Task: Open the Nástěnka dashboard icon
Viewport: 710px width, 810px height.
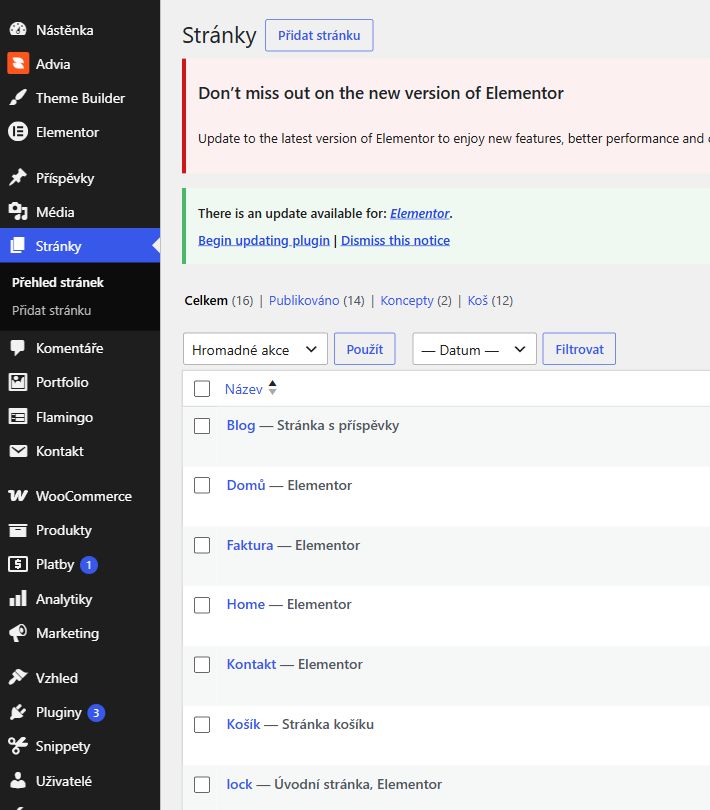Action: point(18,29)
